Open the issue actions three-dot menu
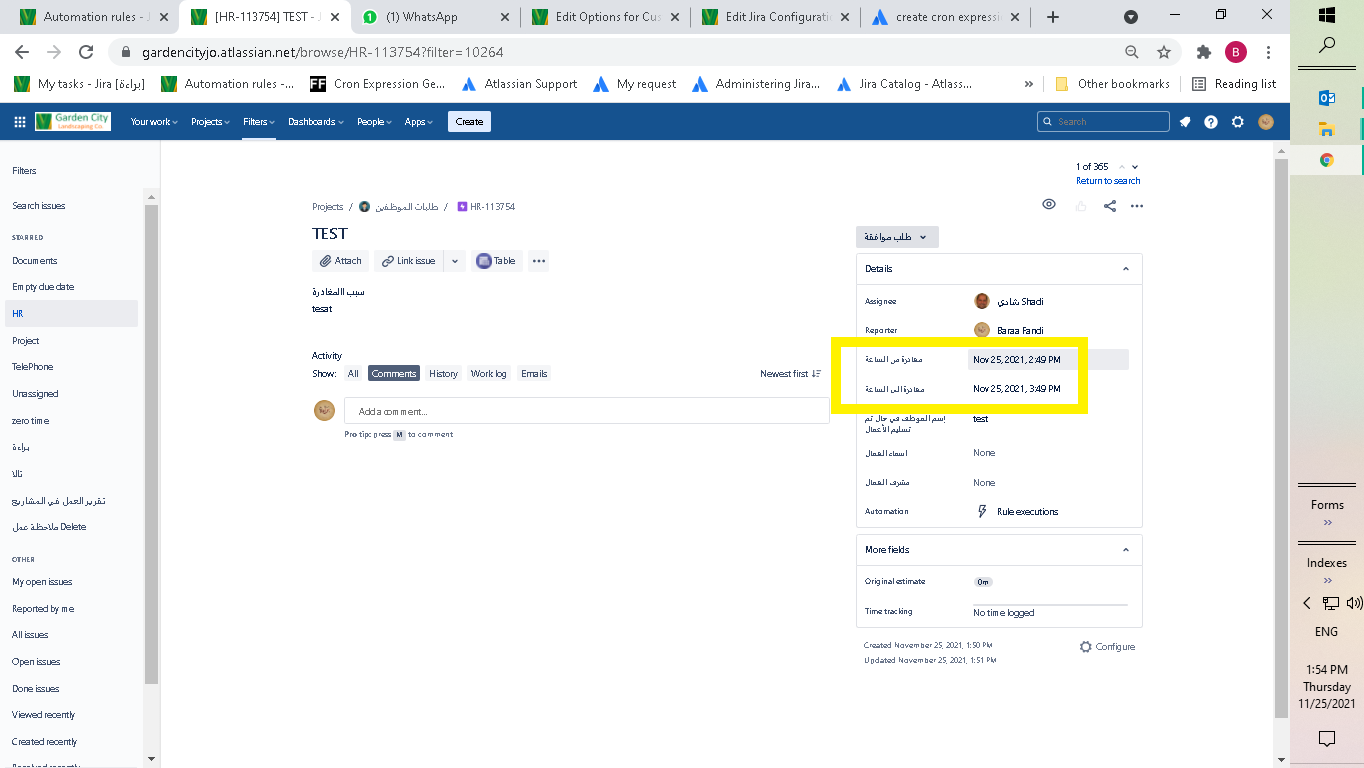The image size is (1364, 768). 1136,206
